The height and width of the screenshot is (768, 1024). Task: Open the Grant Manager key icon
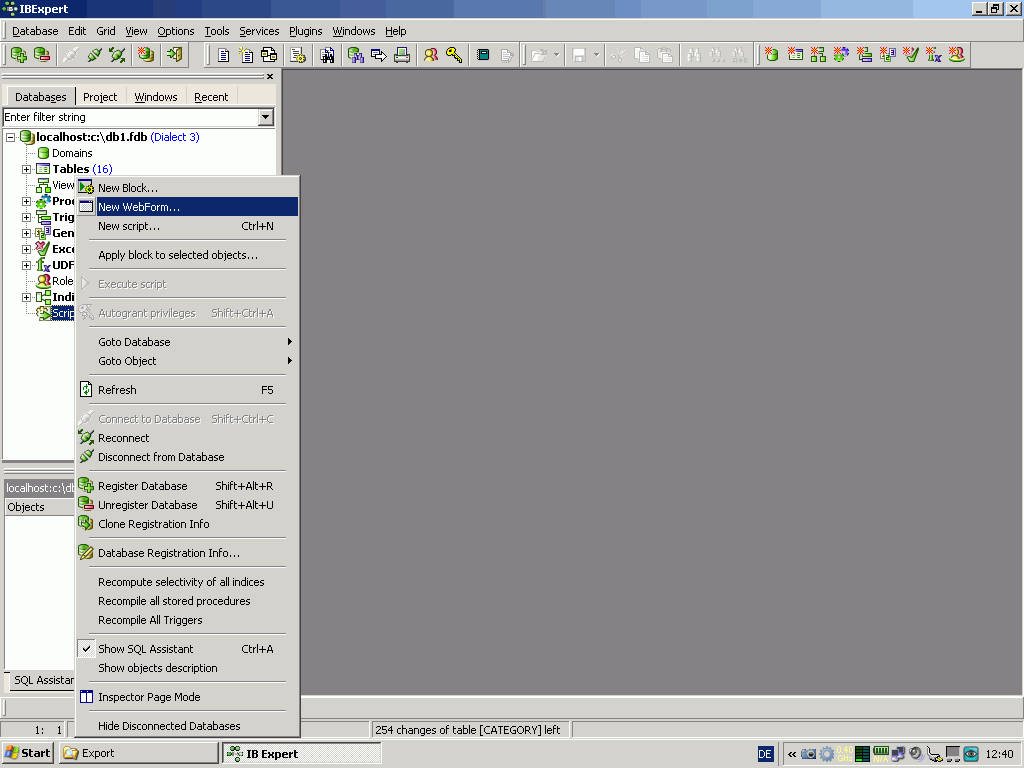pyautogui.click(x=455, y=55)
